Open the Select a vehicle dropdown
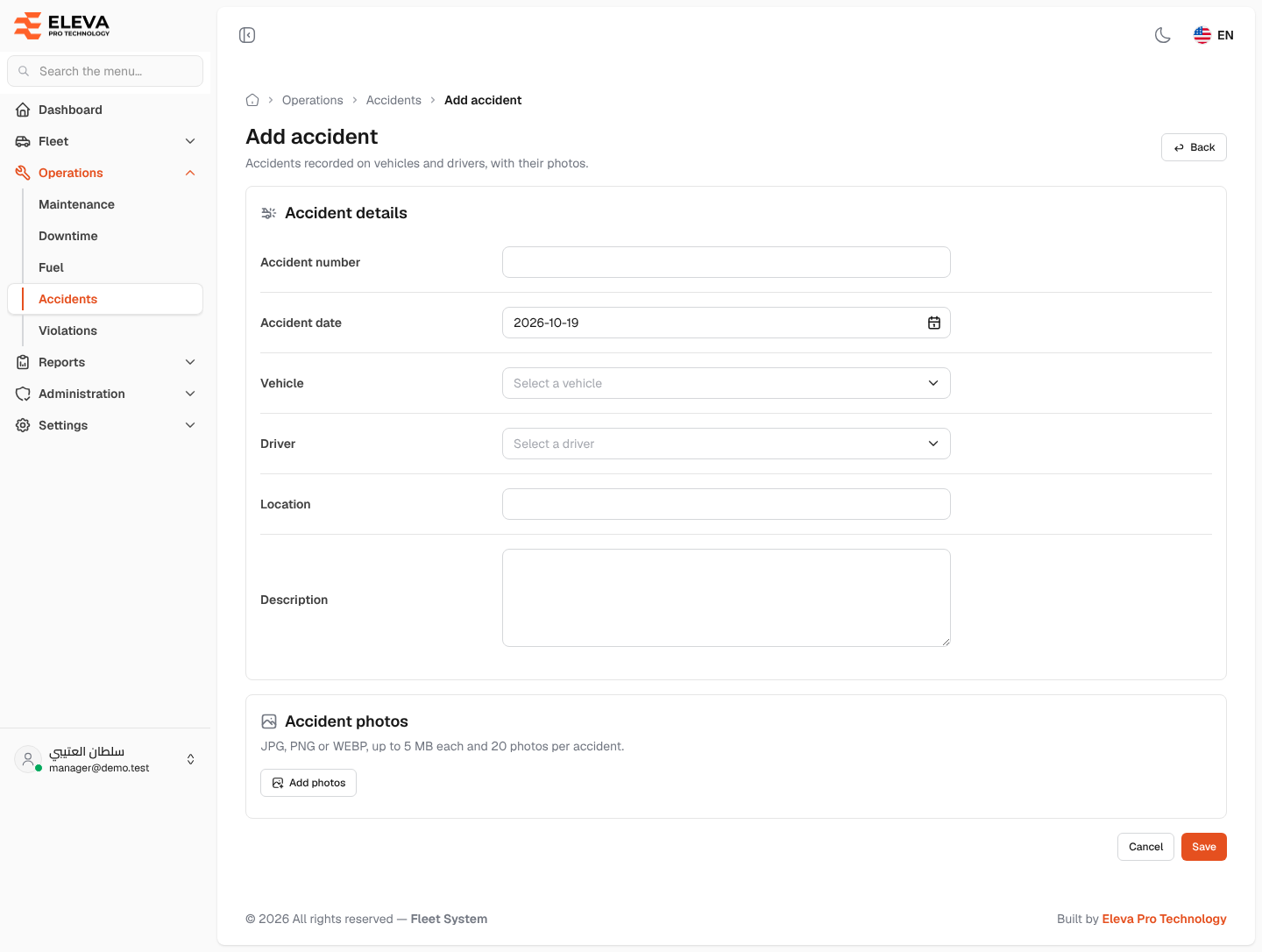The width and height of the screenshot is (1262, 952). [x=727, y=383]
